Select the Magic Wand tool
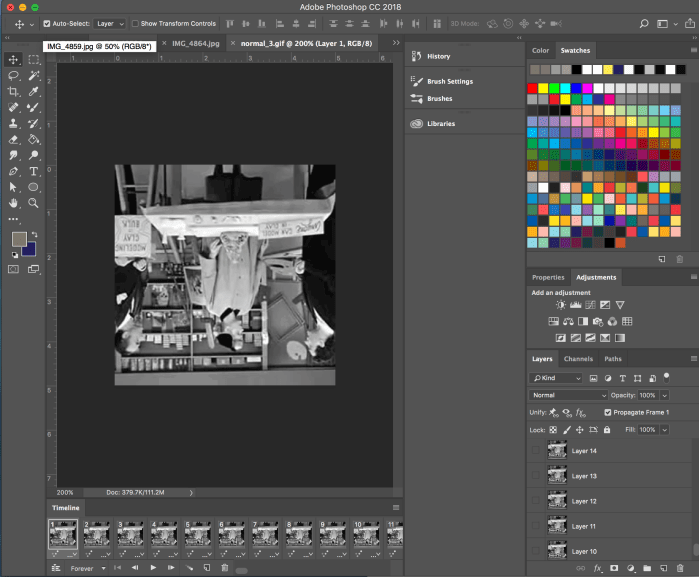The width and height of the screenshot is (699, 577). point(33,75)
